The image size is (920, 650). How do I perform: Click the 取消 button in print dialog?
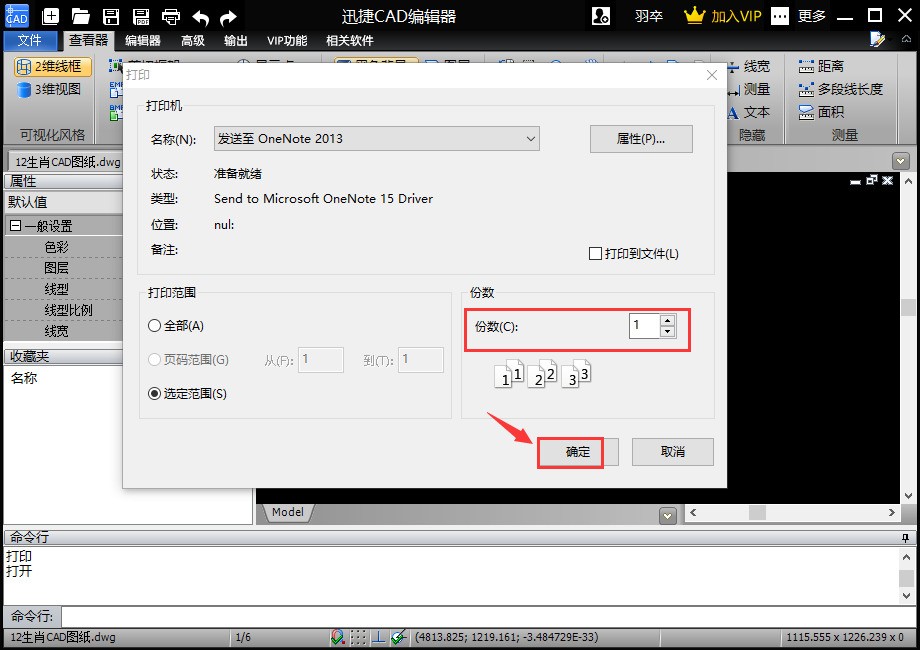click(672, 452)
